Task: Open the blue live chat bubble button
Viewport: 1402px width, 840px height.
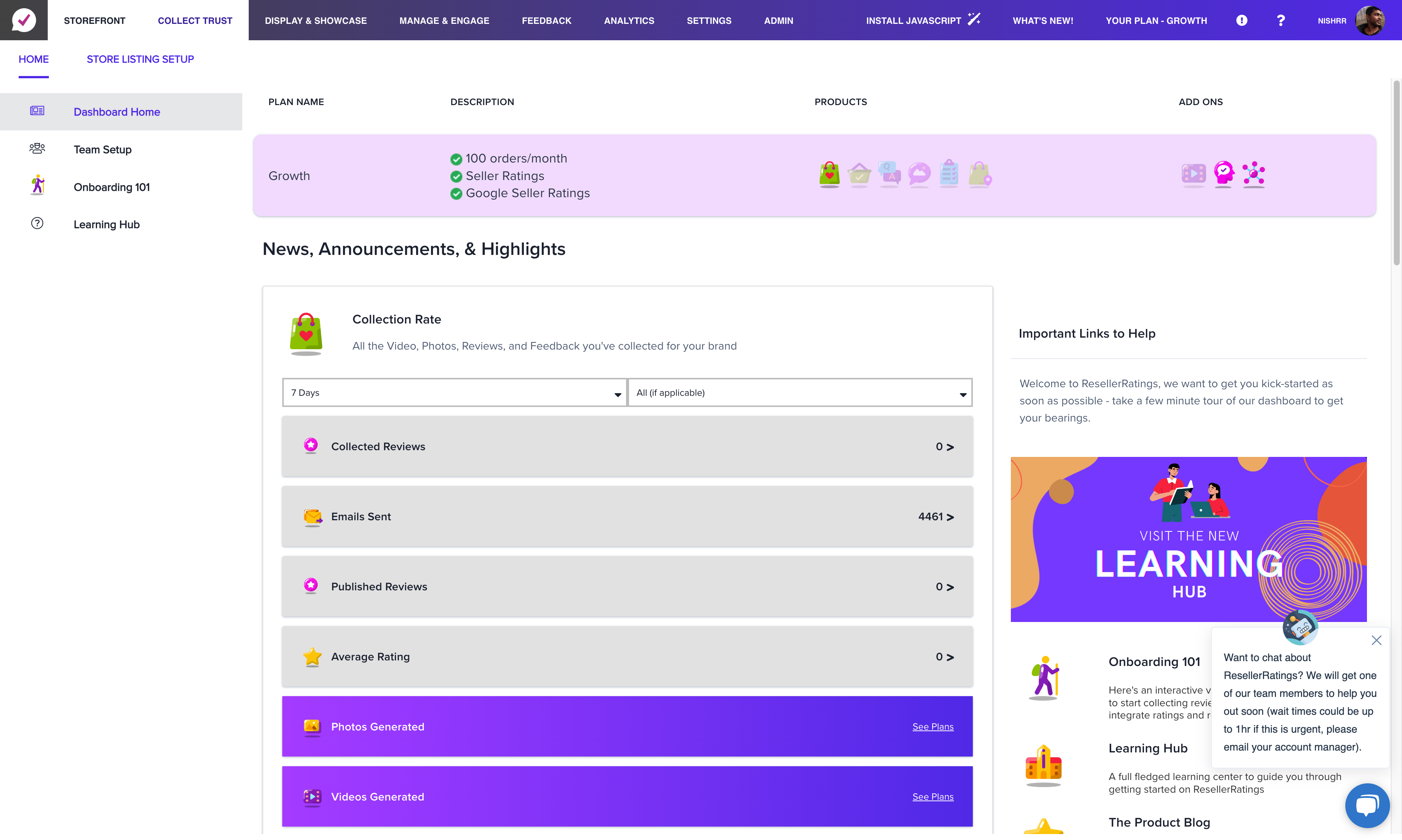Action: point(1367,805)
